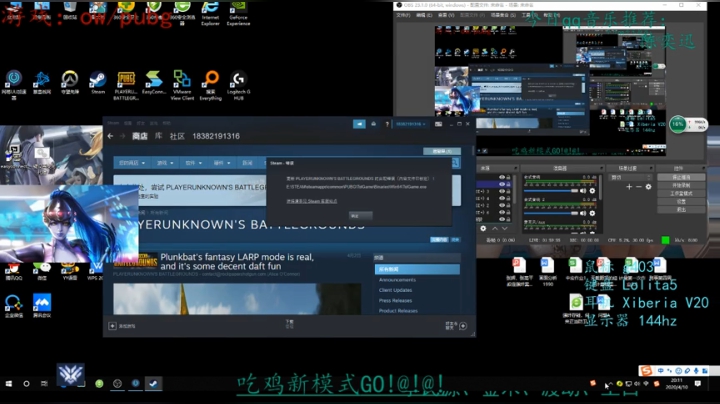Expand the Steam 软件 store dropdown

[193, 163]
